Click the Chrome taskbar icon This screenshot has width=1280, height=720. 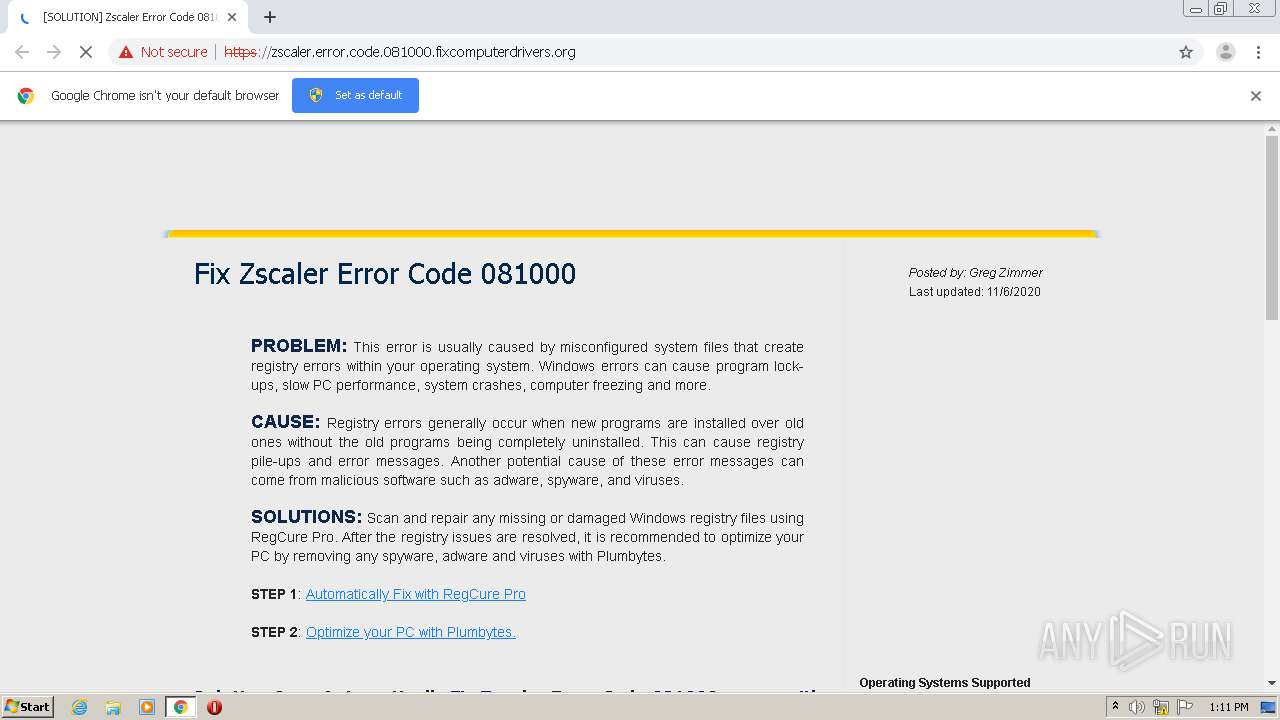[x=180, y=707]
